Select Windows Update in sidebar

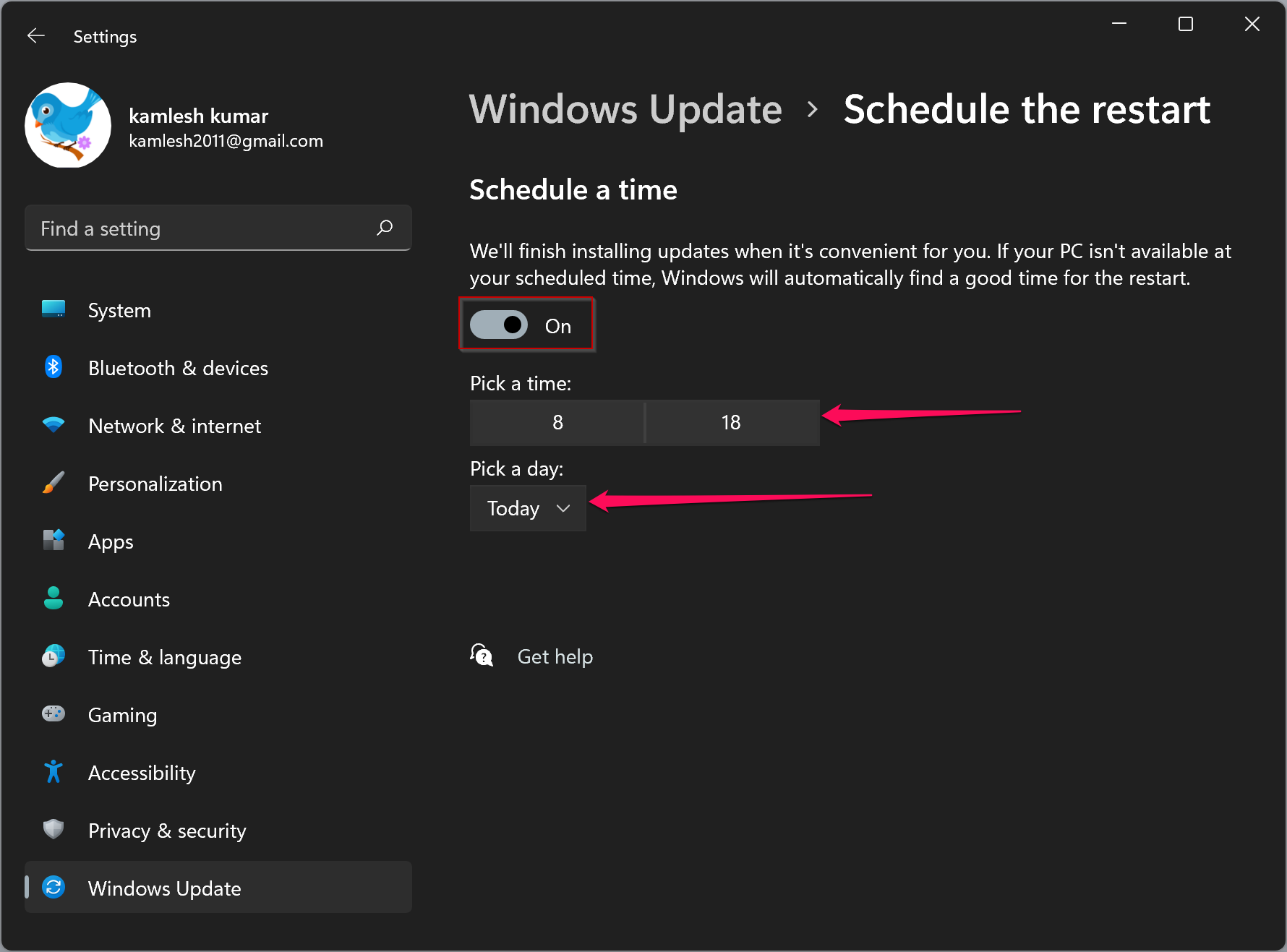pyautogui.click(x=218, y=887)
